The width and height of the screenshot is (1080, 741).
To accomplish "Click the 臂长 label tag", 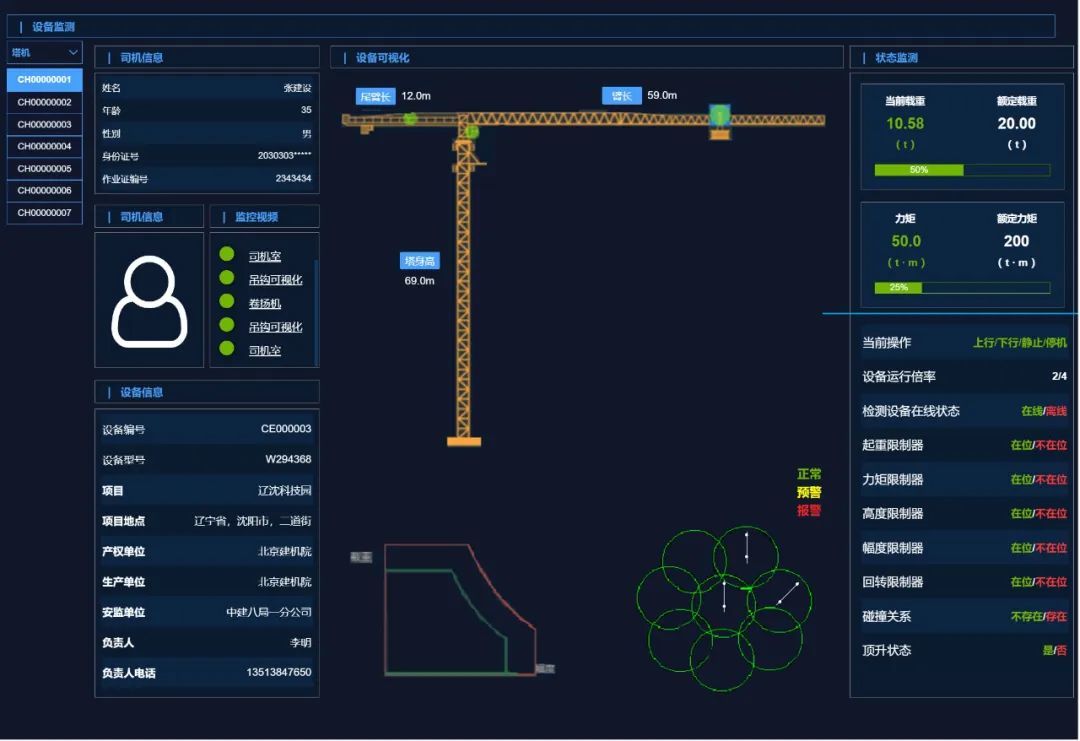I will click(622, 96).
